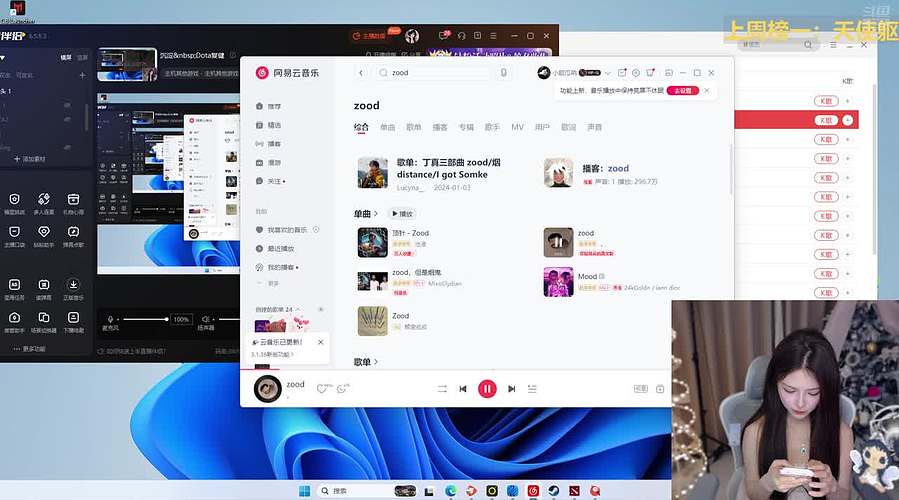Image resolution: width=899 pixels, height=500 pixels.
Task: Expand the 单曲 results section
Action: (366, 213)
